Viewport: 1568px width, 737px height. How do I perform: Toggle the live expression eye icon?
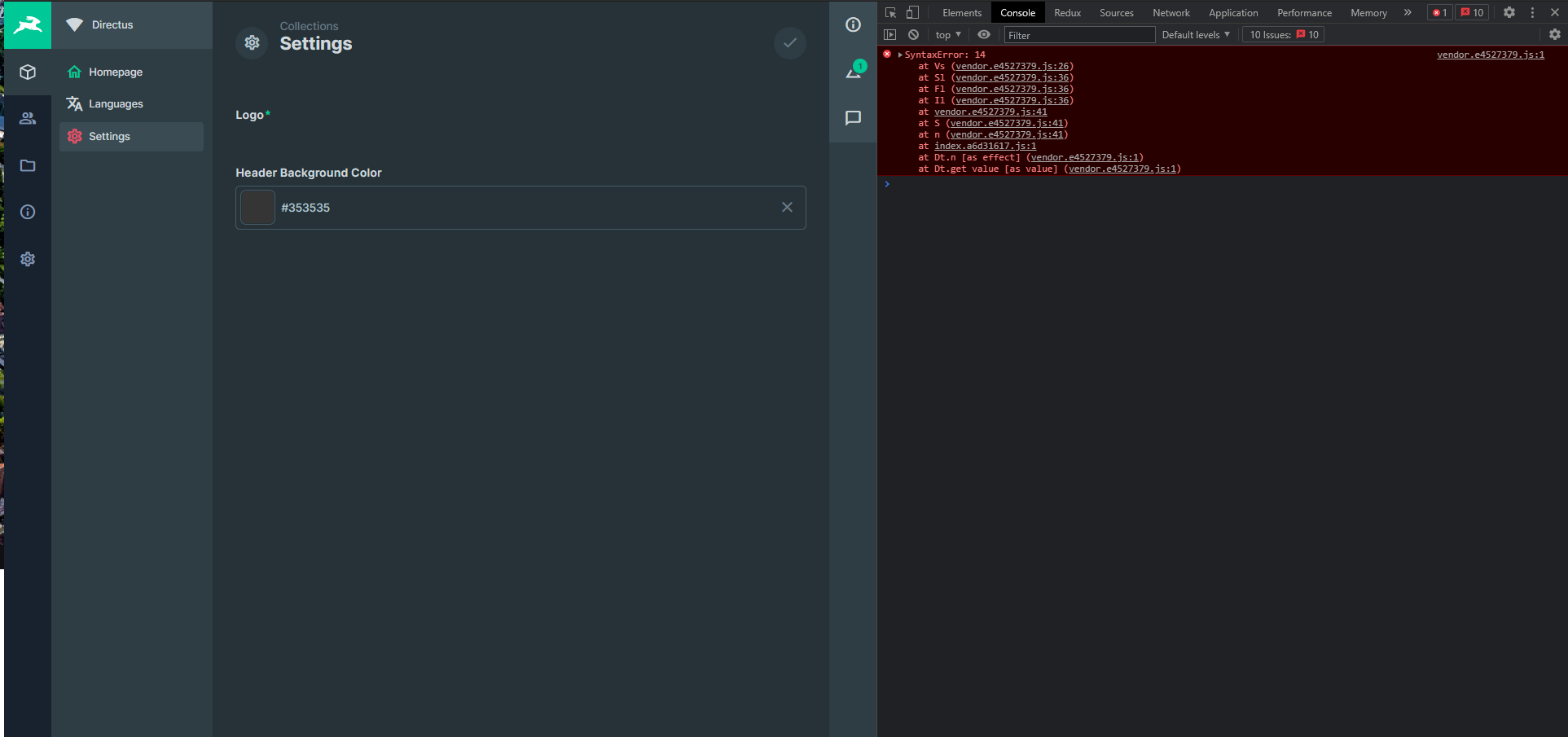[x=983, y=34]
